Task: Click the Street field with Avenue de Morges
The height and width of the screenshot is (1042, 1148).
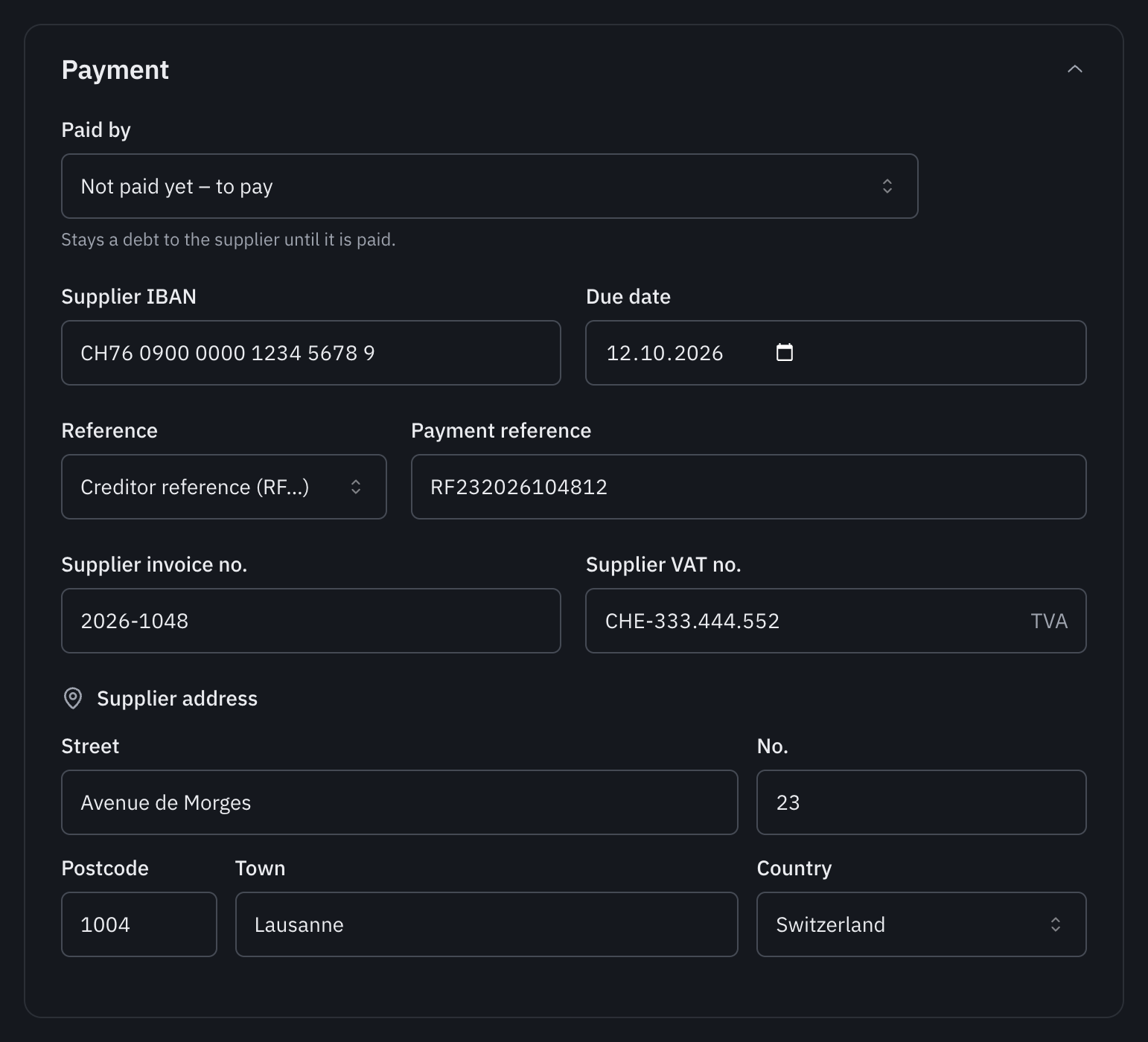Action: pyautogui.click(x=400, y=802)
